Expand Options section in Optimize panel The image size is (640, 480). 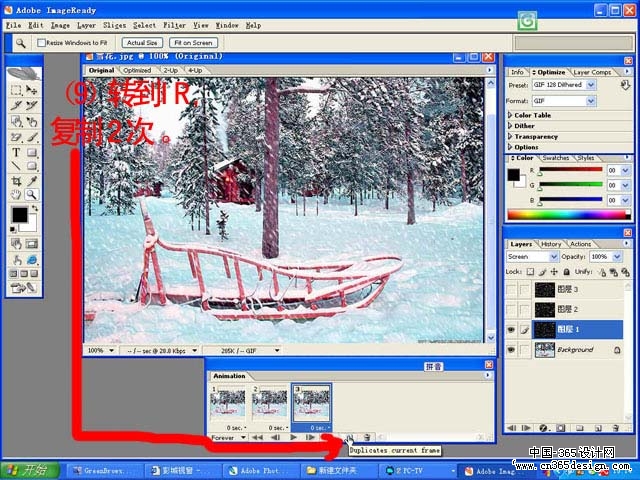tap(510, 147)
